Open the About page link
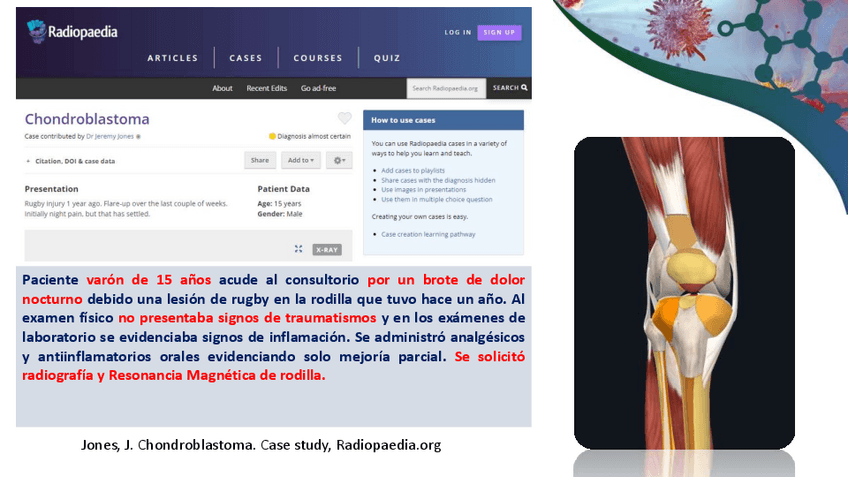The image size is (848, 477). pos(222,88)
